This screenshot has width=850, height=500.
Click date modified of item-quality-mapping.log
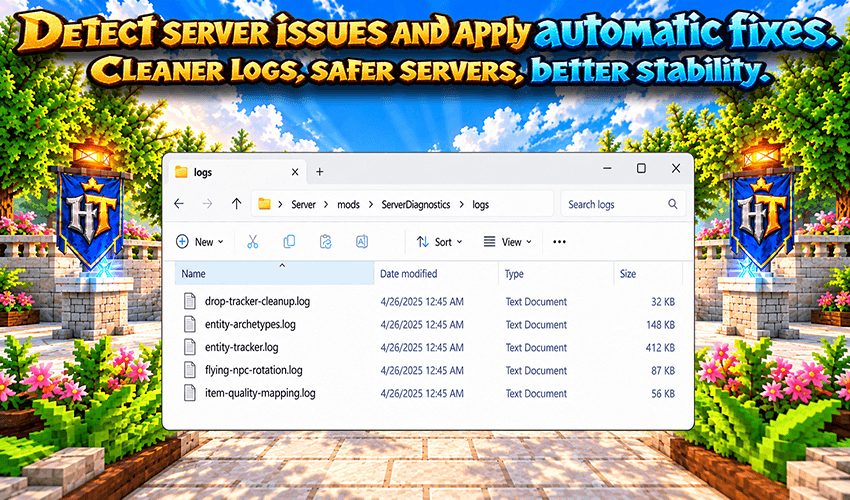[x=422, y=393]
